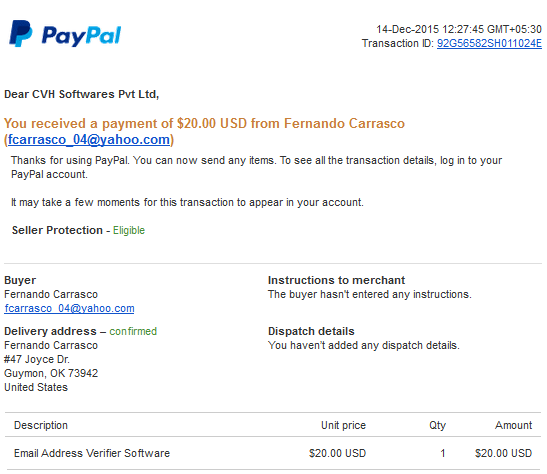Click the Dispatch details heading
Image resolution: width=547 pixels, height=474 pixels.
[311, 331]
